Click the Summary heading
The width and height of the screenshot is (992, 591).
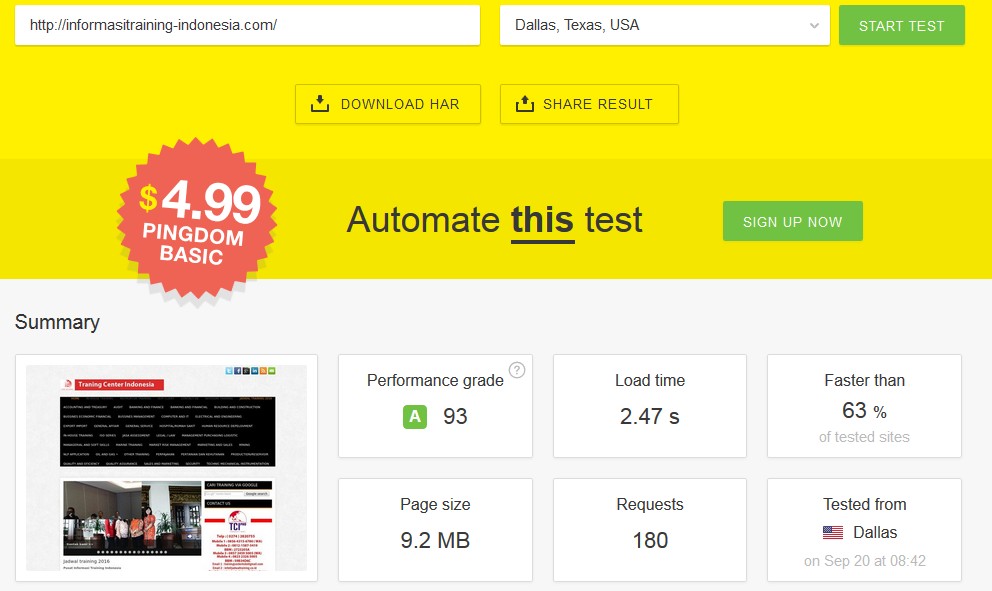pos(57,322)
